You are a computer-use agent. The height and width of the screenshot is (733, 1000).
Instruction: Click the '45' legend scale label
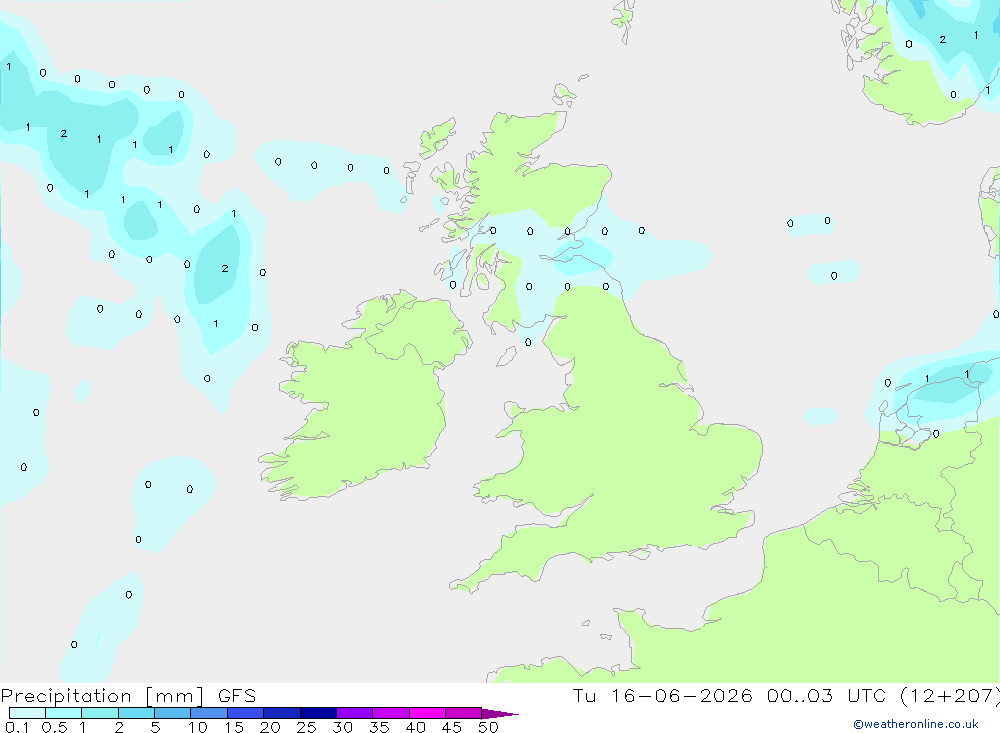coord(452,727)
